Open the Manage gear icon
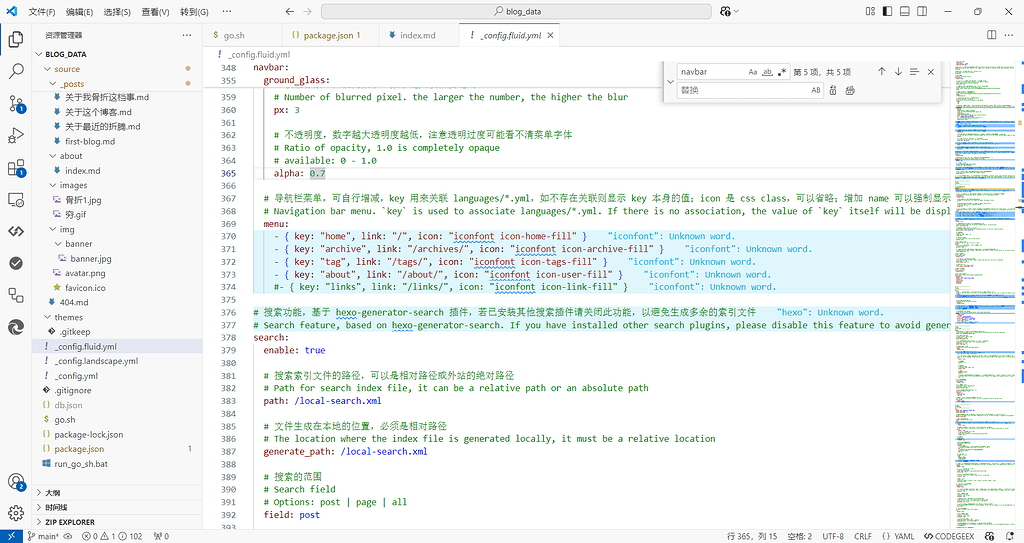The image size is (1024, 543). tap(16, 513)
